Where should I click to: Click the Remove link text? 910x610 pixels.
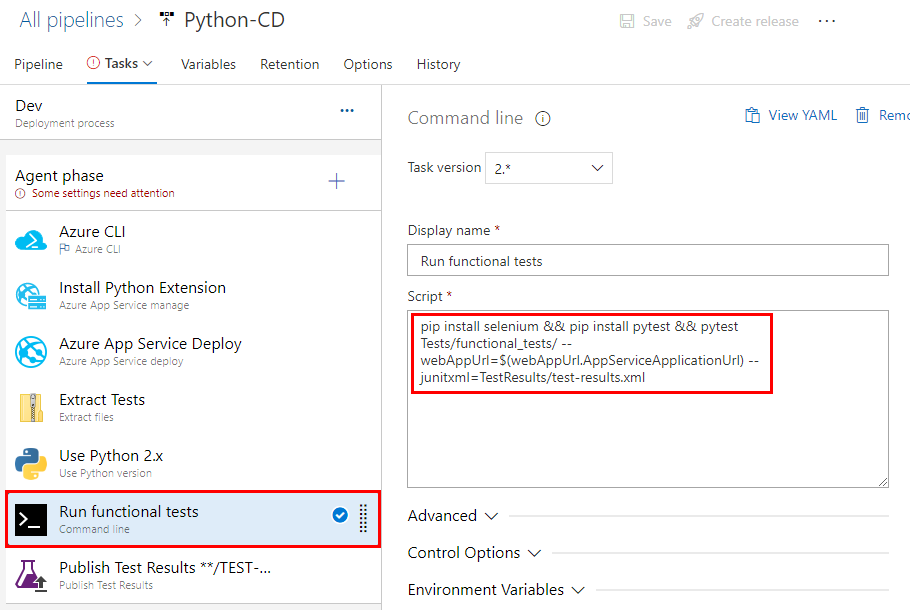click(894, 115)
